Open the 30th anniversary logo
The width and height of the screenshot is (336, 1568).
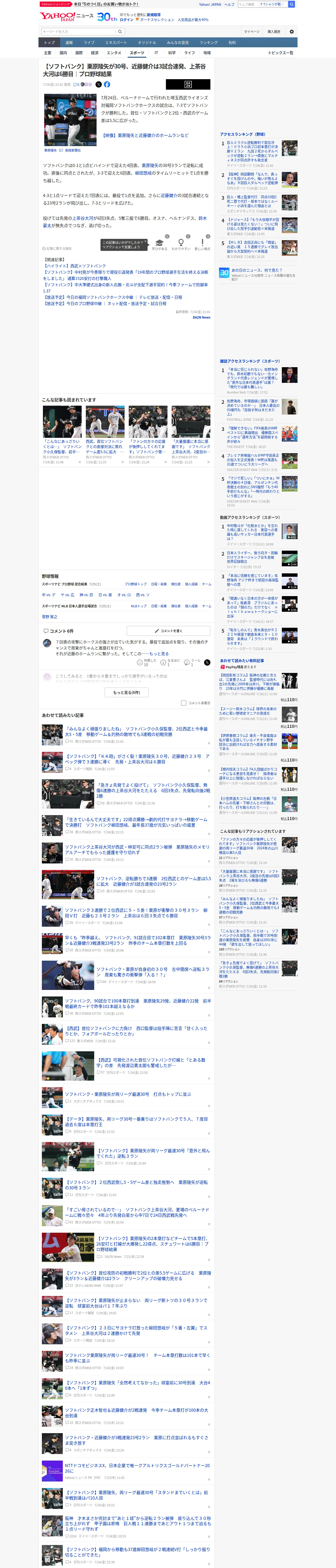tap(107, 16)
